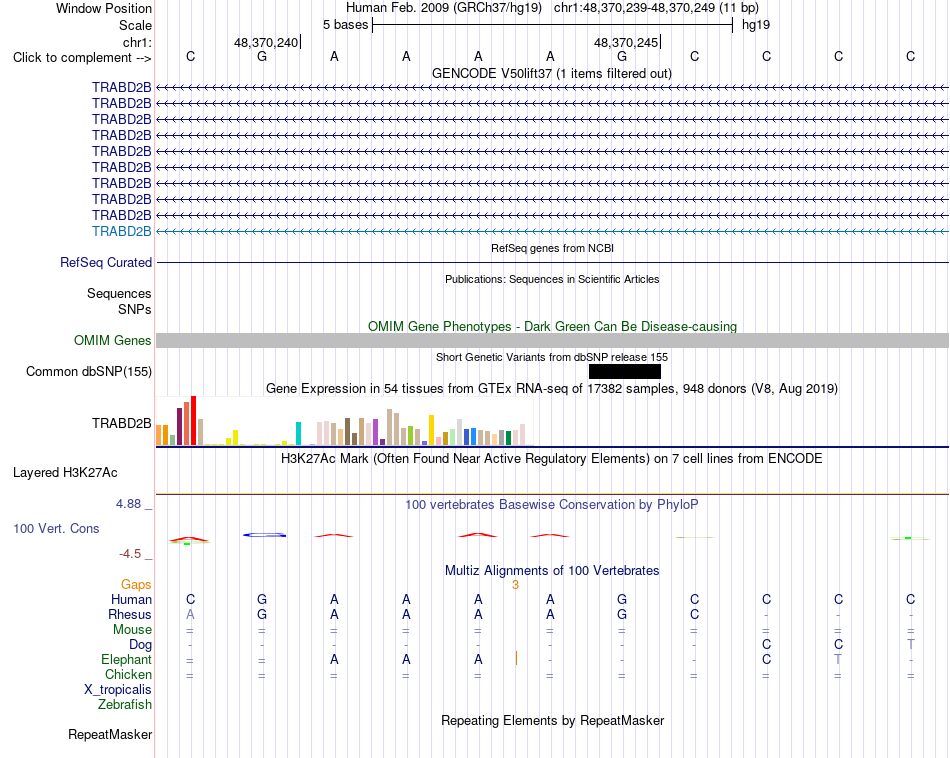Image resolution: width=950 pixels, height=758 pixels.
Task: Open 'Gene Expression in 54 tissues from GTEx' title
Action: (552, 388)
